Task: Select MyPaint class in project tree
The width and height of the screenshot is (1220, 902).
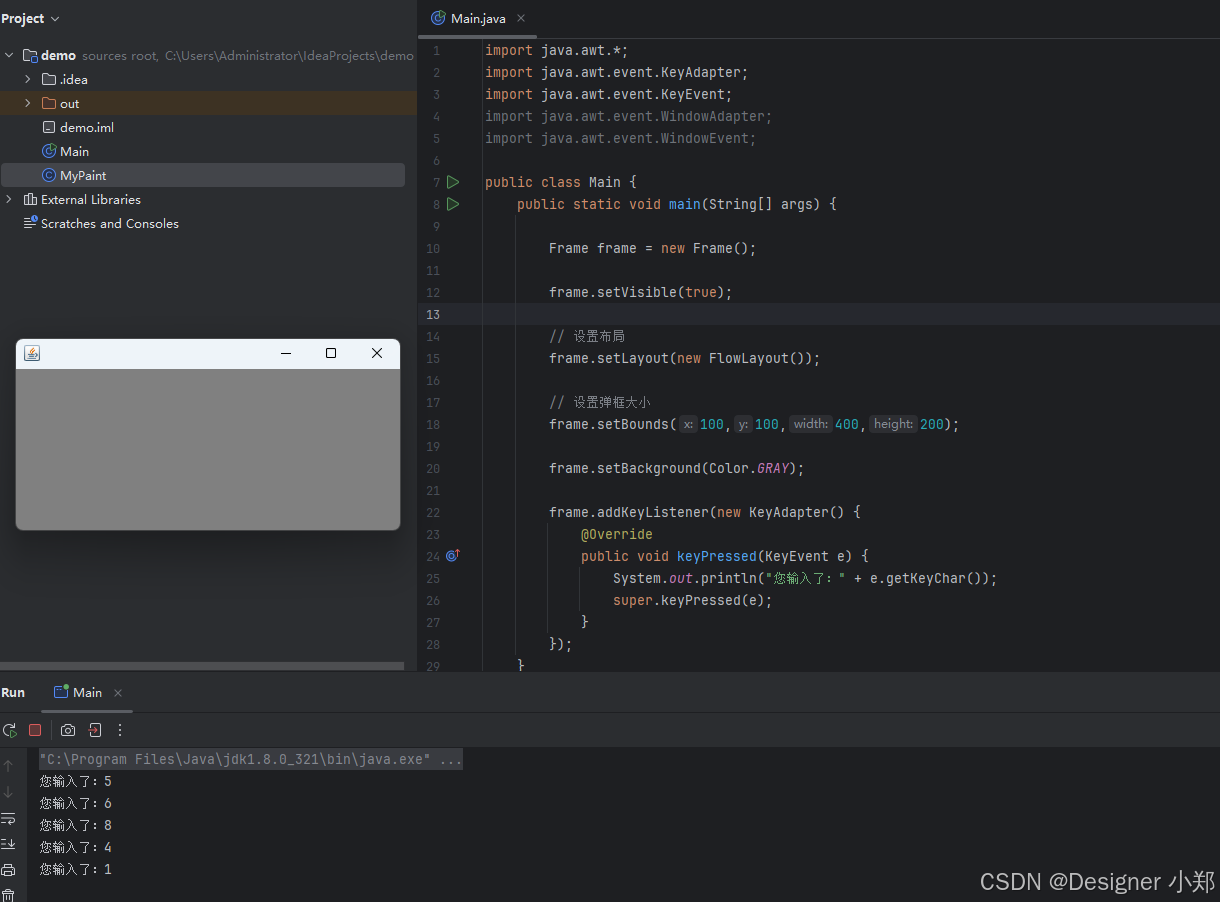Action: click(83, 175)
